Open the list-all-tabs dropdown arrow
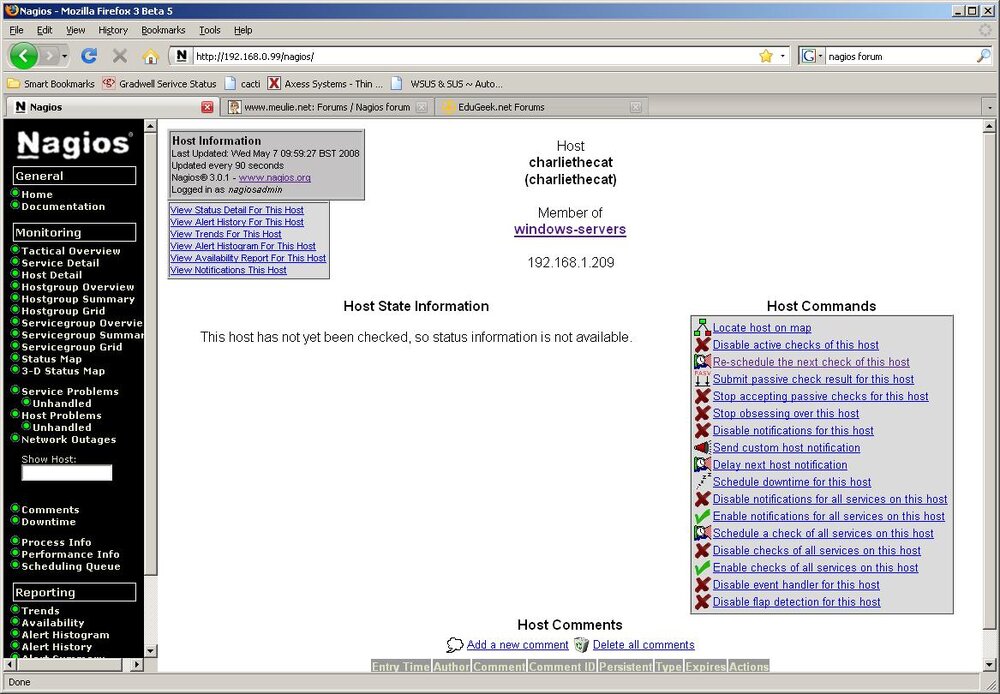1000x694 pixels. tap(990, 108)
